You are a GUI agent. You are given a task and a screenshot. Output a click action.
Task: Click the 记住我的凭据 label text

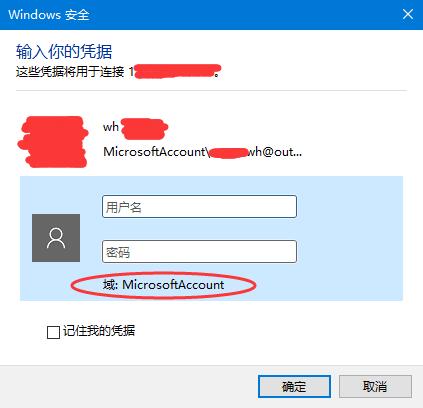(x=99, y=331)
